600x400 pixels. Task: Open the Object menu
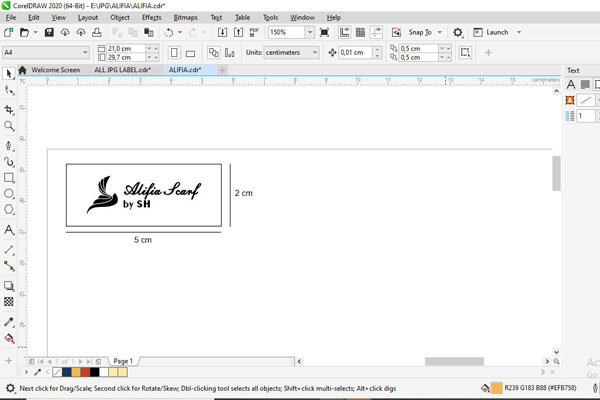[x=120, y=18]
